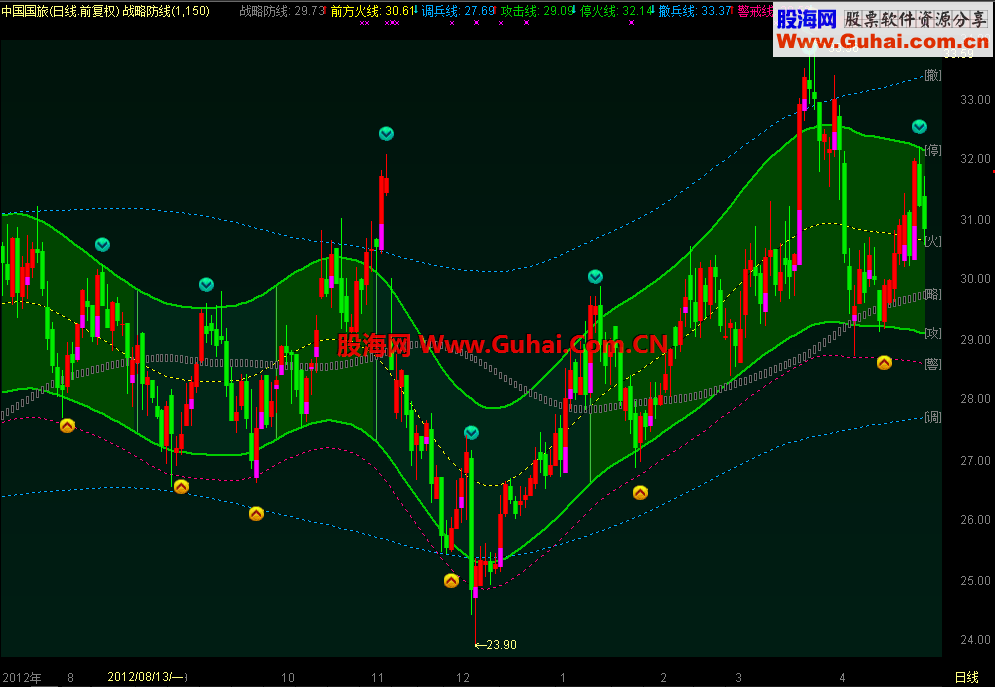Click the 撤兵线: 33.37 legend value
Image resolution: width=995 pixels, height=687 pixels.
click(695, 11)
